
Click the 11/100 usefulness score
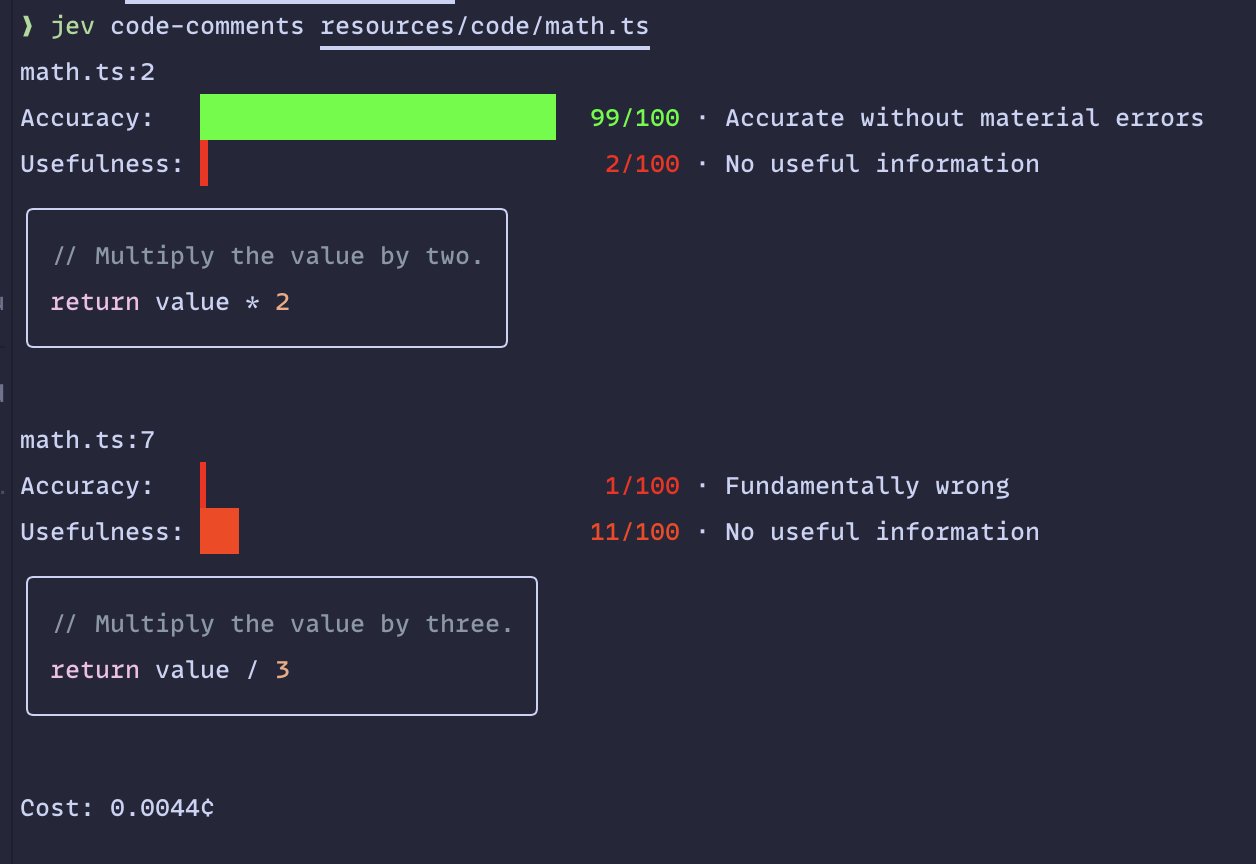pyautogui.click(x=634, y=532)
